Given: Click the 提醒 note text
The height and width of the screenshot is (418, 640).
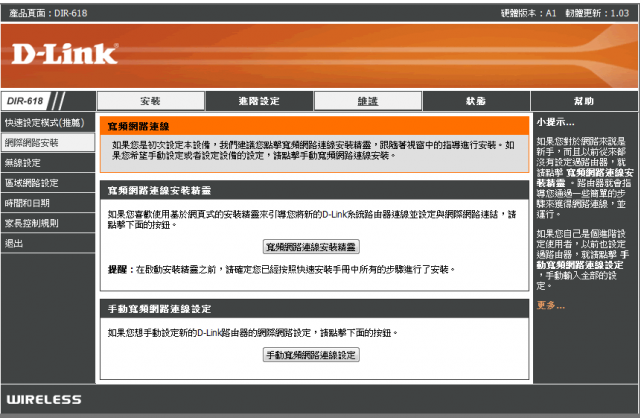Looking at the screenshot, I should point(281,269).
